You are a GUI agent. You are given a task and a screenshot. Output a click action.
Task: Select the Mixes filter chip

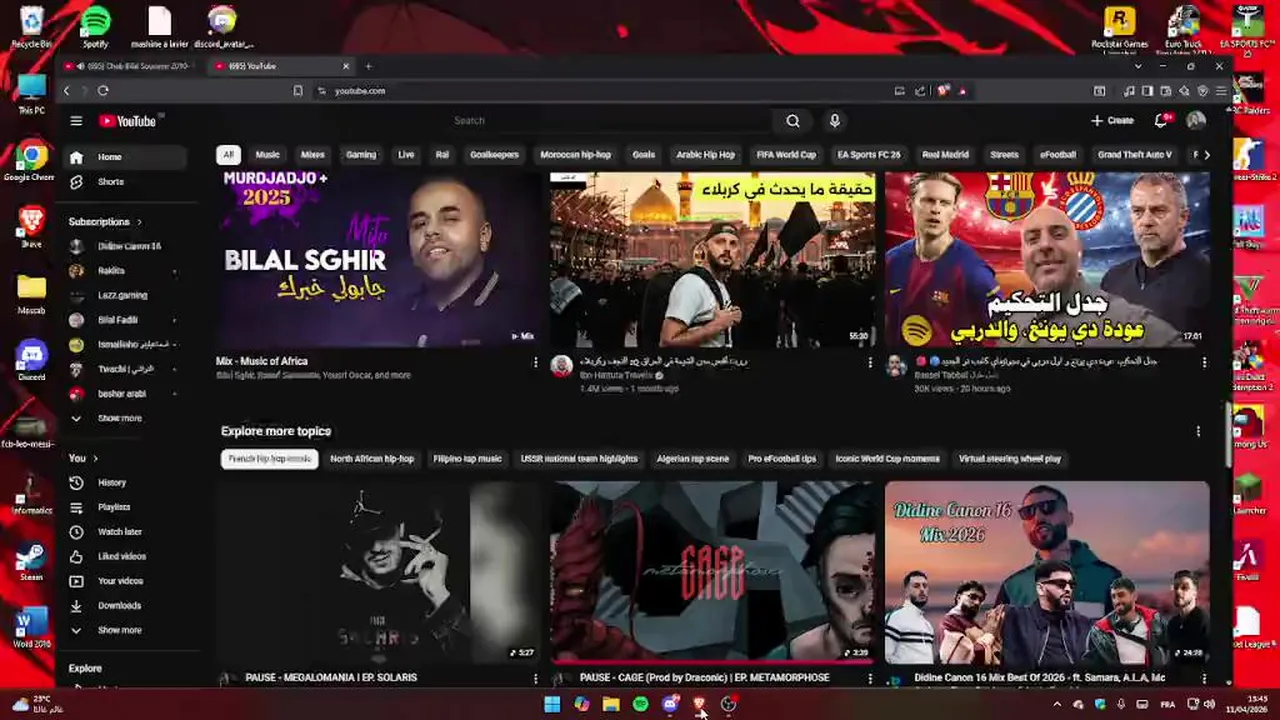pos(313,155)
